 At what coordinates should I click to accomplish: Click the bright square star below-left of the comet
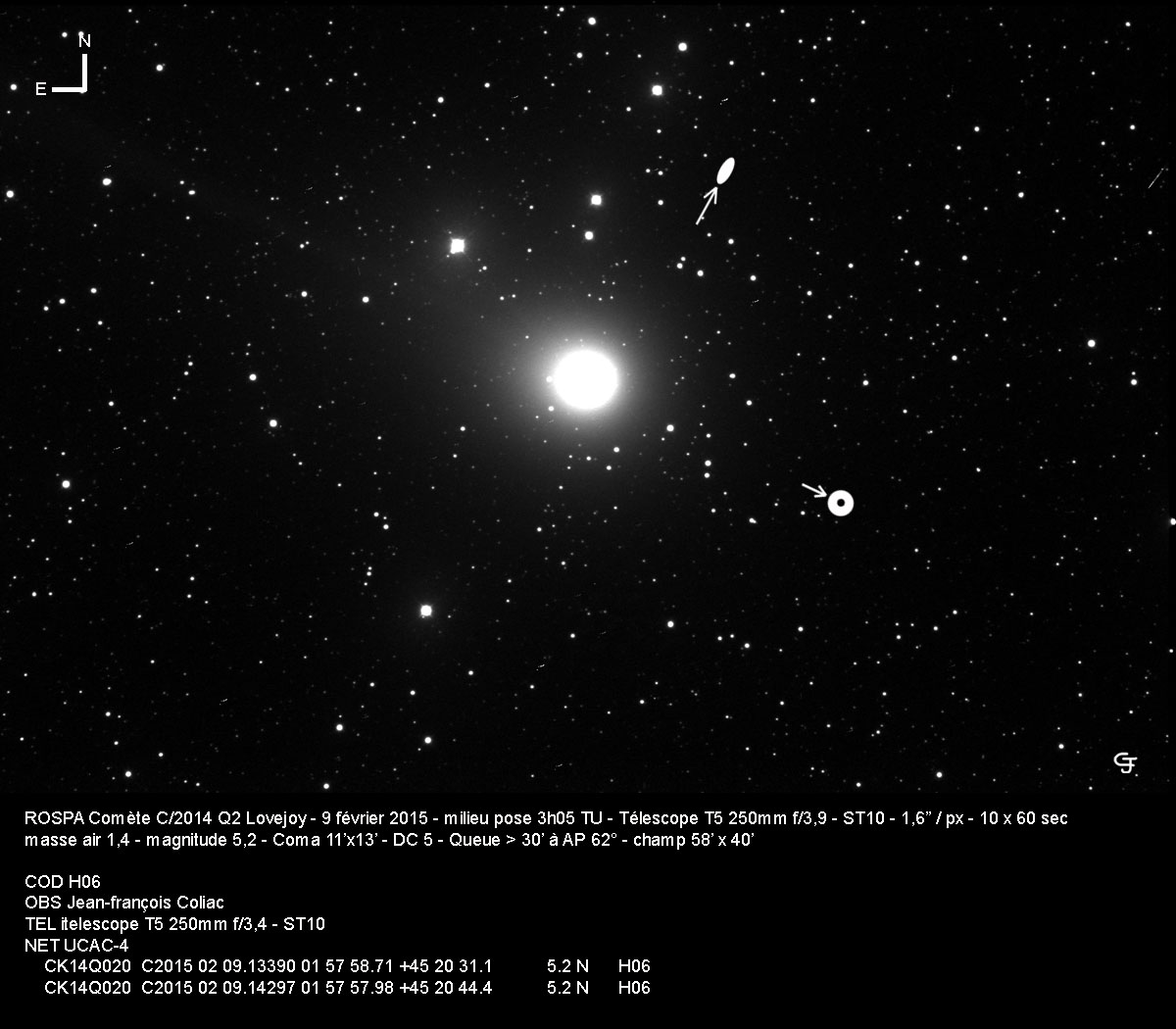click(x=425, y=611)
